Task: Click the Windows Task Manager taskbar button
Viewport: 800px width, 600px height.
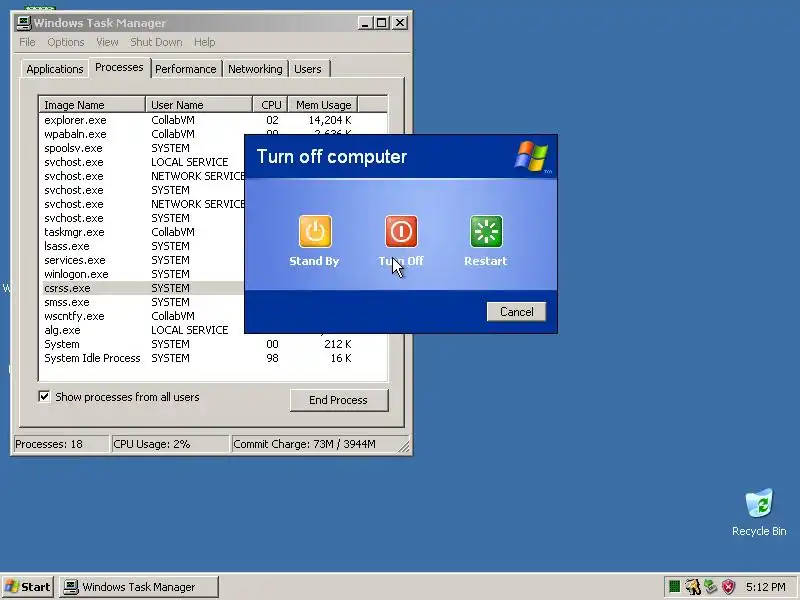Action: 139,587
